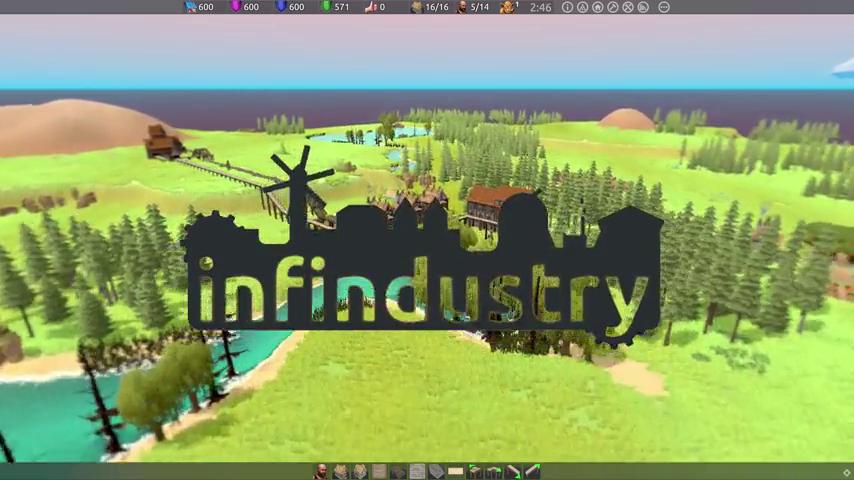Click the light-blue crystal resource icon

tap(191, 7)
